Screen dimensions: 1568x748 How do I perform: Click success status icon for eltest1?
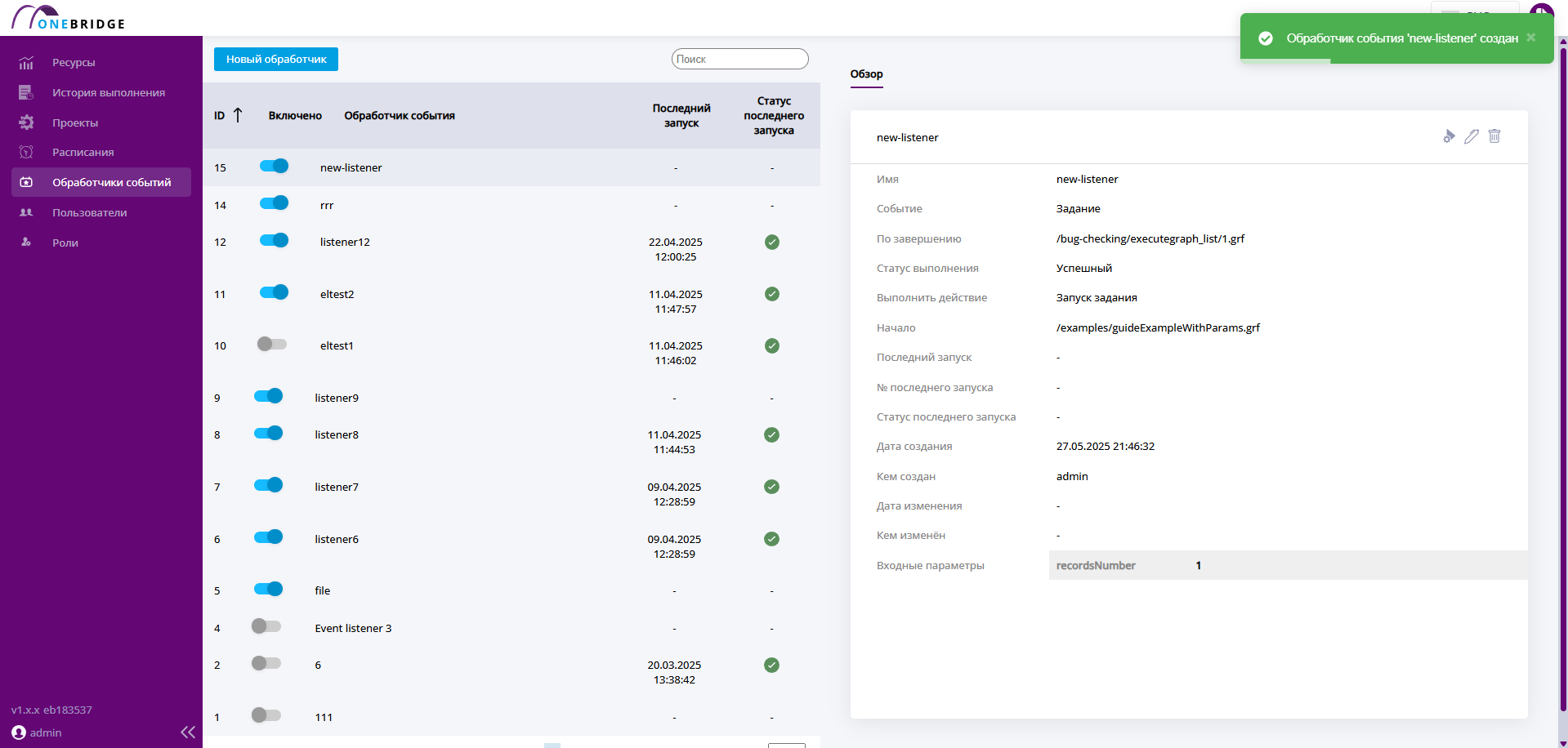pyautogui.click(x=772, y=345)
